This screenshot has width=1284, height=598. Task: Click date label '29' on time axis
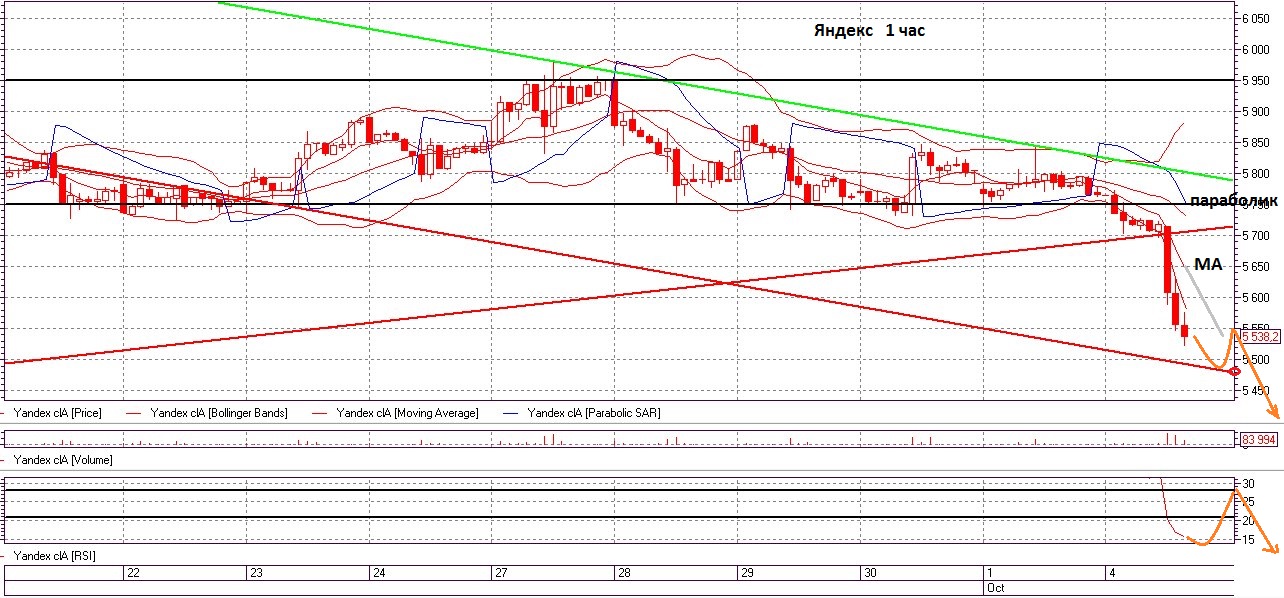(x=746, y=573)
